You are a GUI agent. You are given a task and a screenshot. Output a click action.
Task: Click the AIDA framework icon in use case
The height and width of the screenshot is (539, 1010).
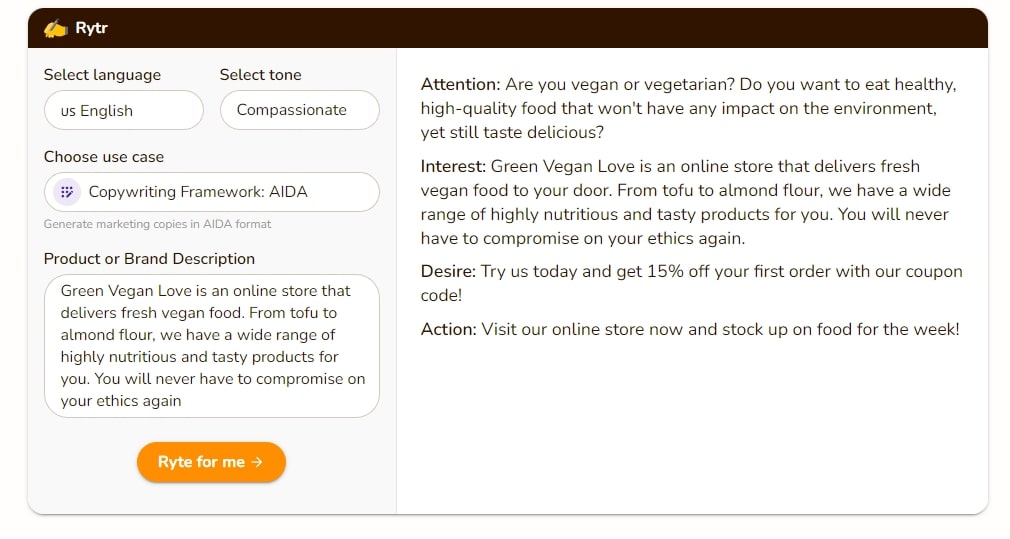66,192
